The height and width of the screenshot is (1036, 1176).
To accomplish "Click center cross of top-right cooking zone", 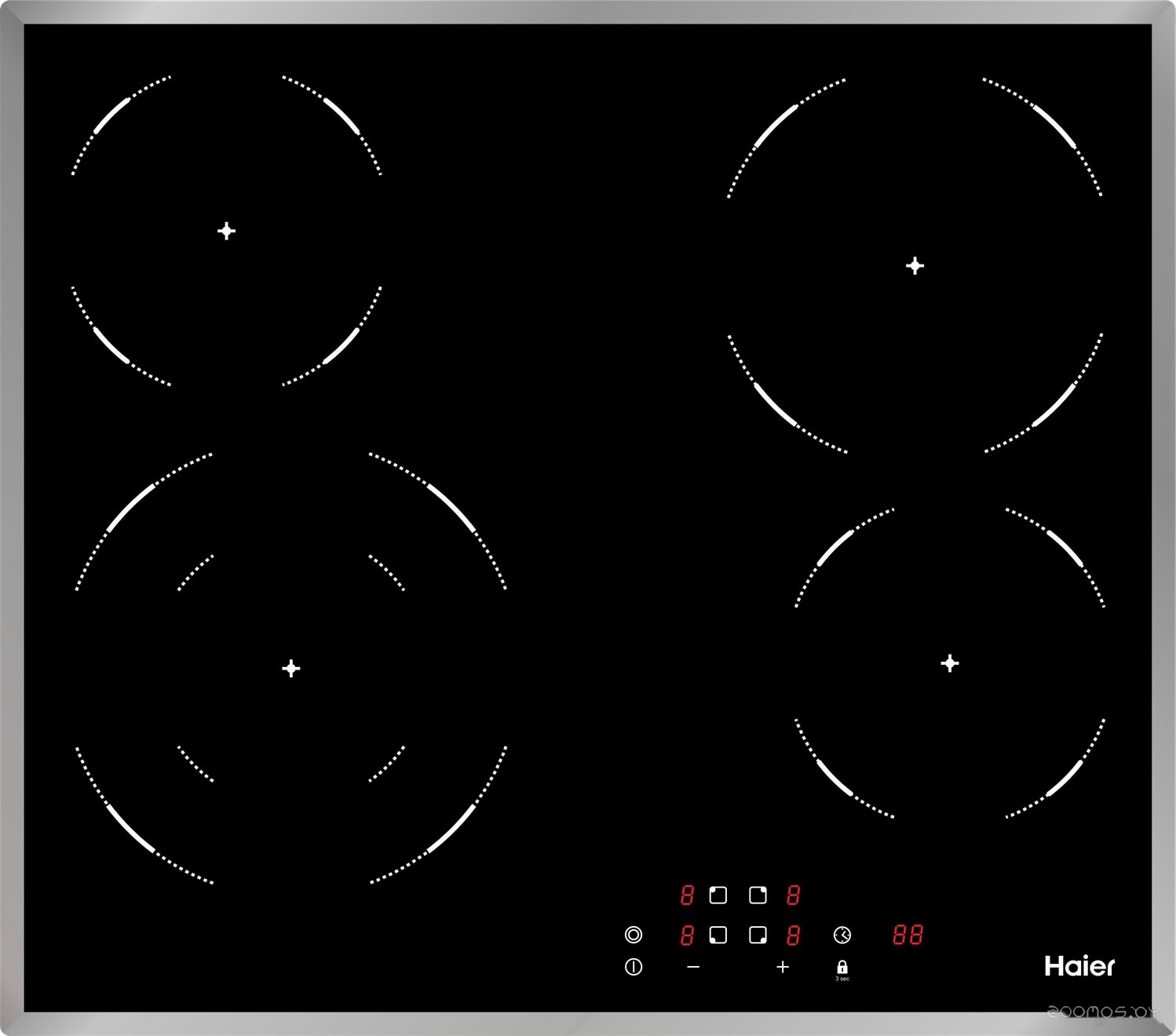I will [x=915, y=266].
